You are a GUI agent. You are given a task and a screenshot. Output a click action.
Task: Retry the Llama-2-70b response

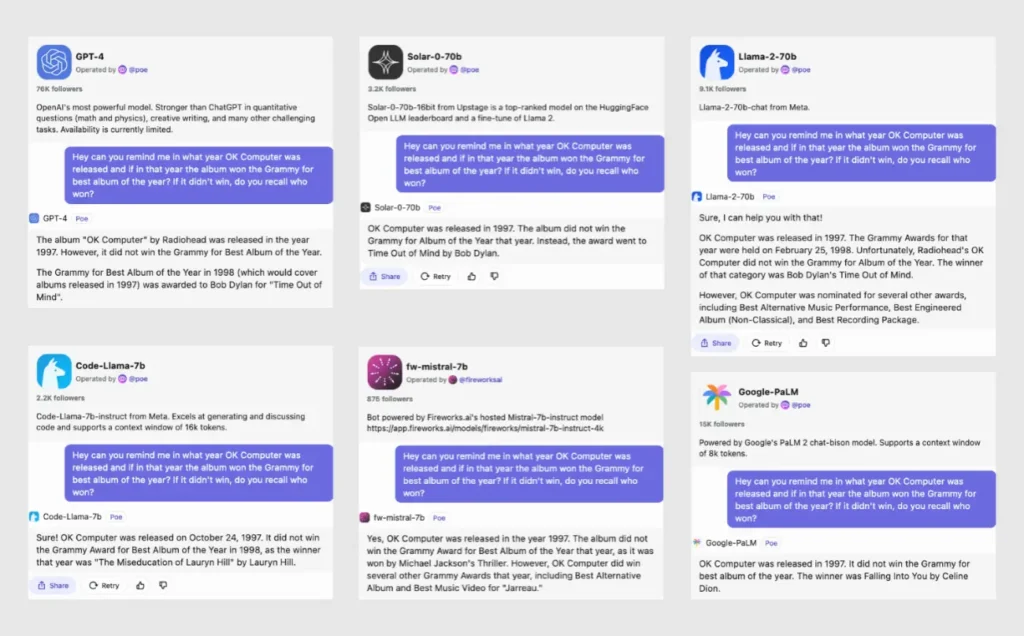tap(767, 343)
